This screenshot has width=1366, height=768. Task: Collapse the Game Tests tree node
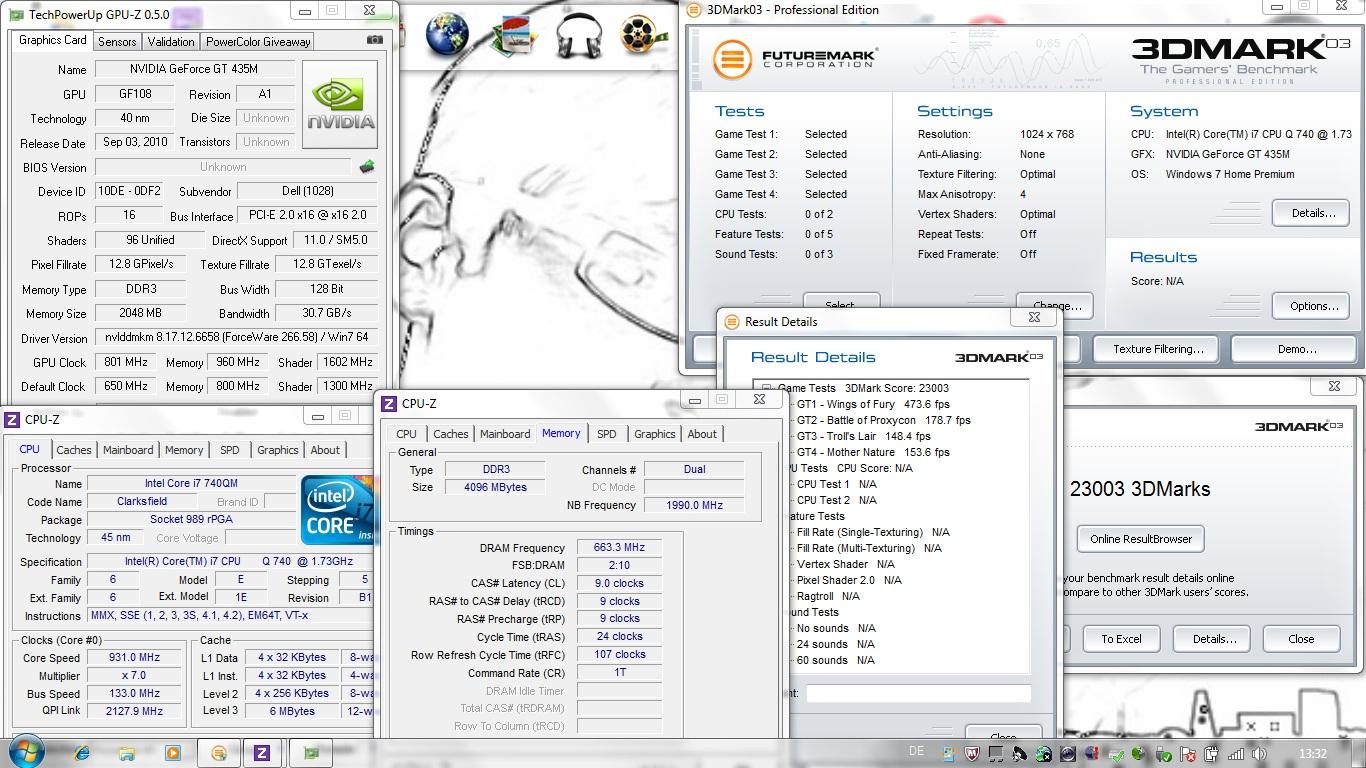[x=766, y=388]
